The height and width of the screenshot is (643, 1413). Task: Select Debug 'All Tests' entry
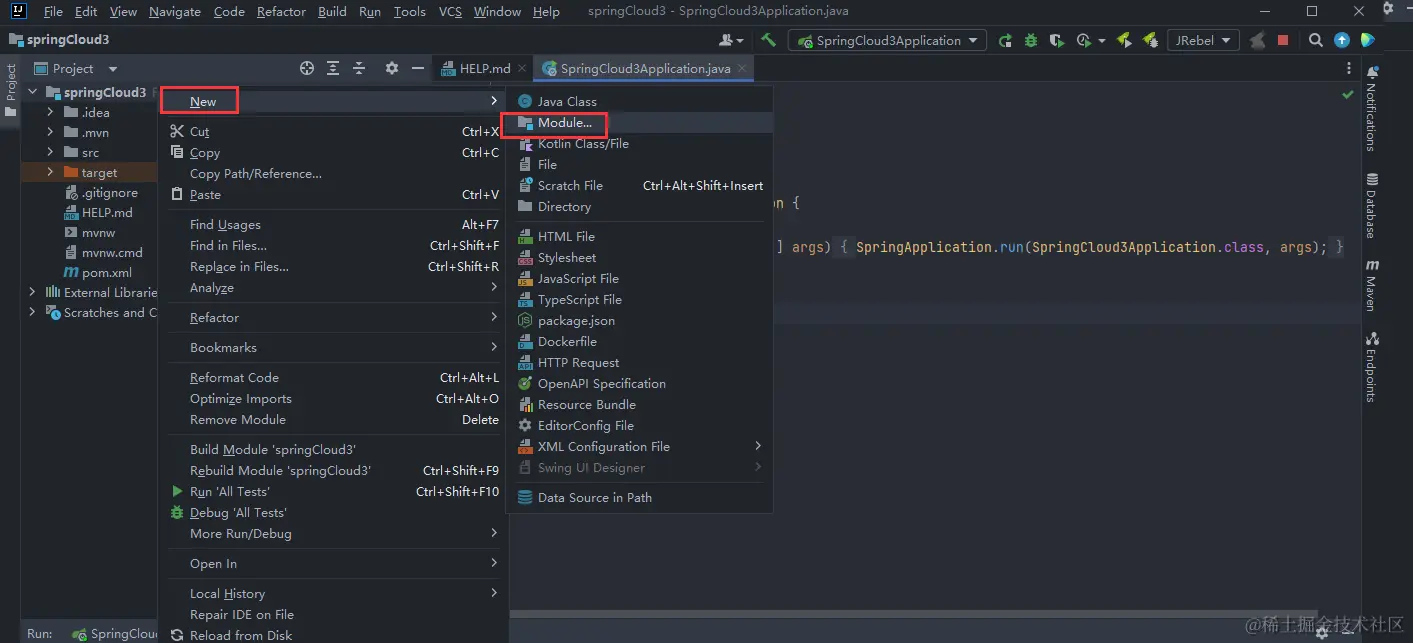332,512
